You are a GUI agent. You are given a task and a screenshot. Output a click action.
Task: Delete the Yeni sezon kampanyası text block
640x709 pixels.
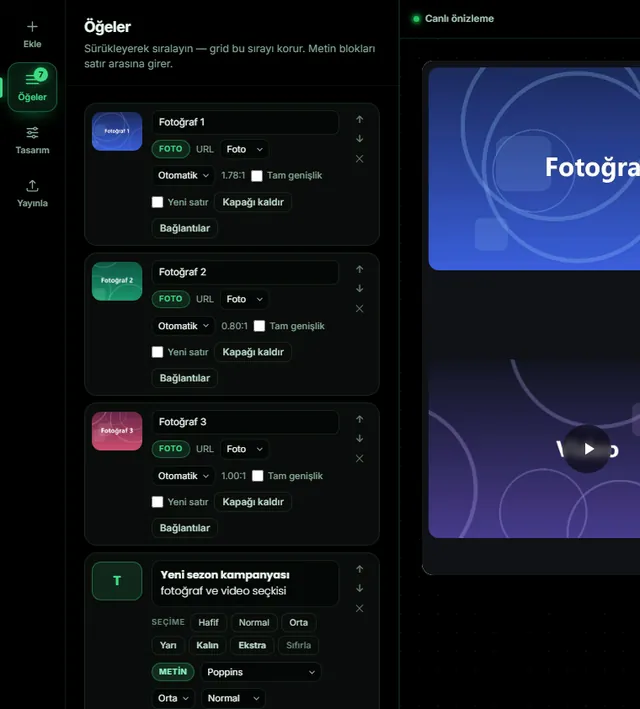(360, 608)
